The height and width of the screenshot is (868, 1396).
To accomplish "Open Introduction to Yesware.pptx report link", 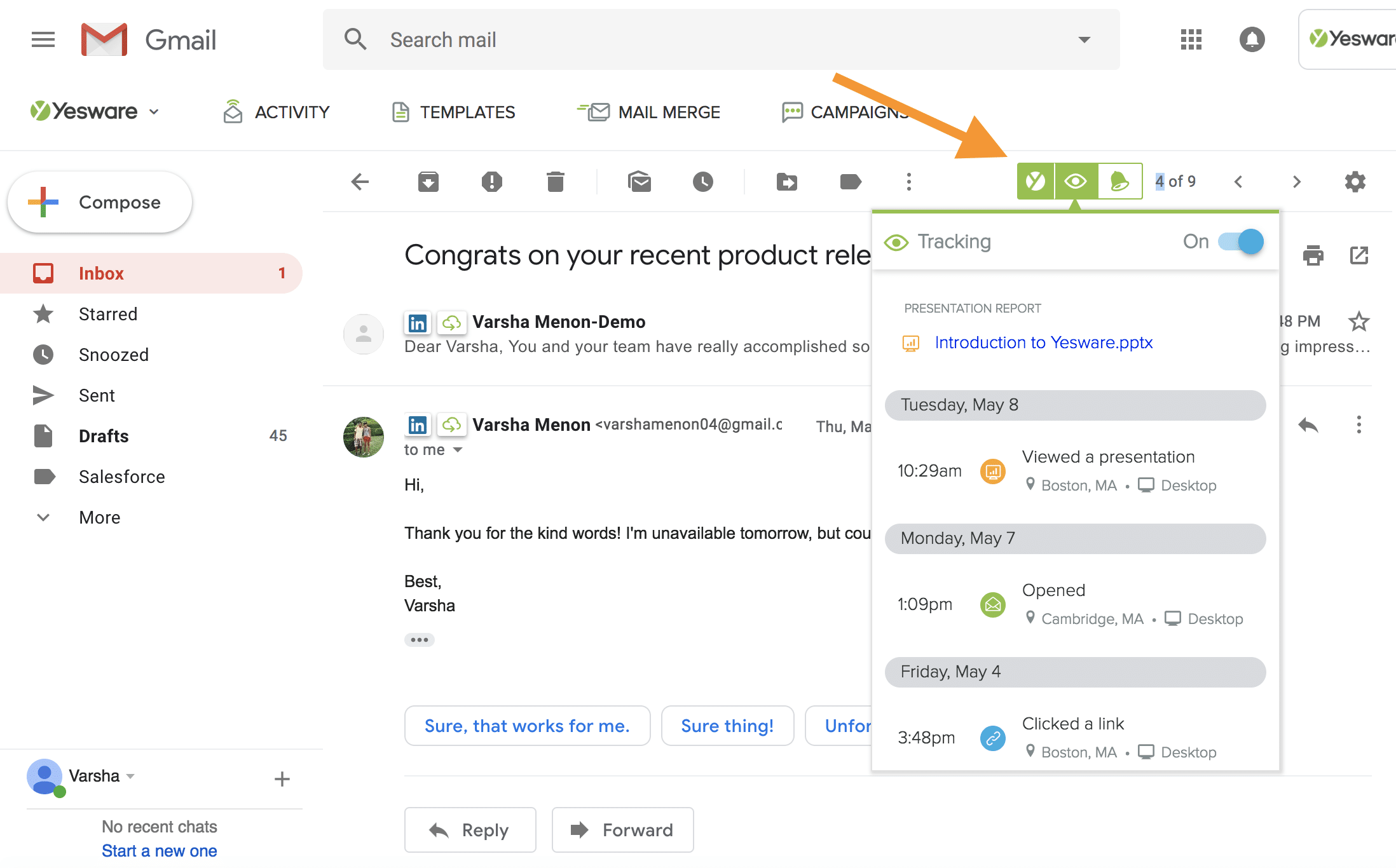I will click(x=1043, y=342).
